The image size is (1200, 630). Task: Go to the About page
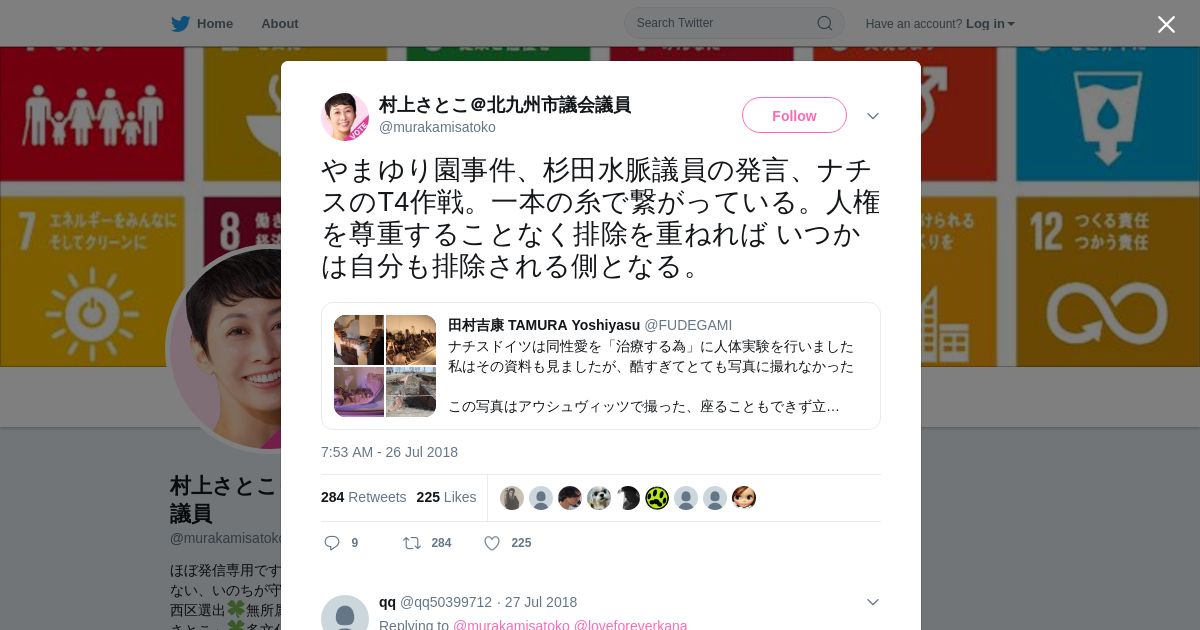click(280, 23)
